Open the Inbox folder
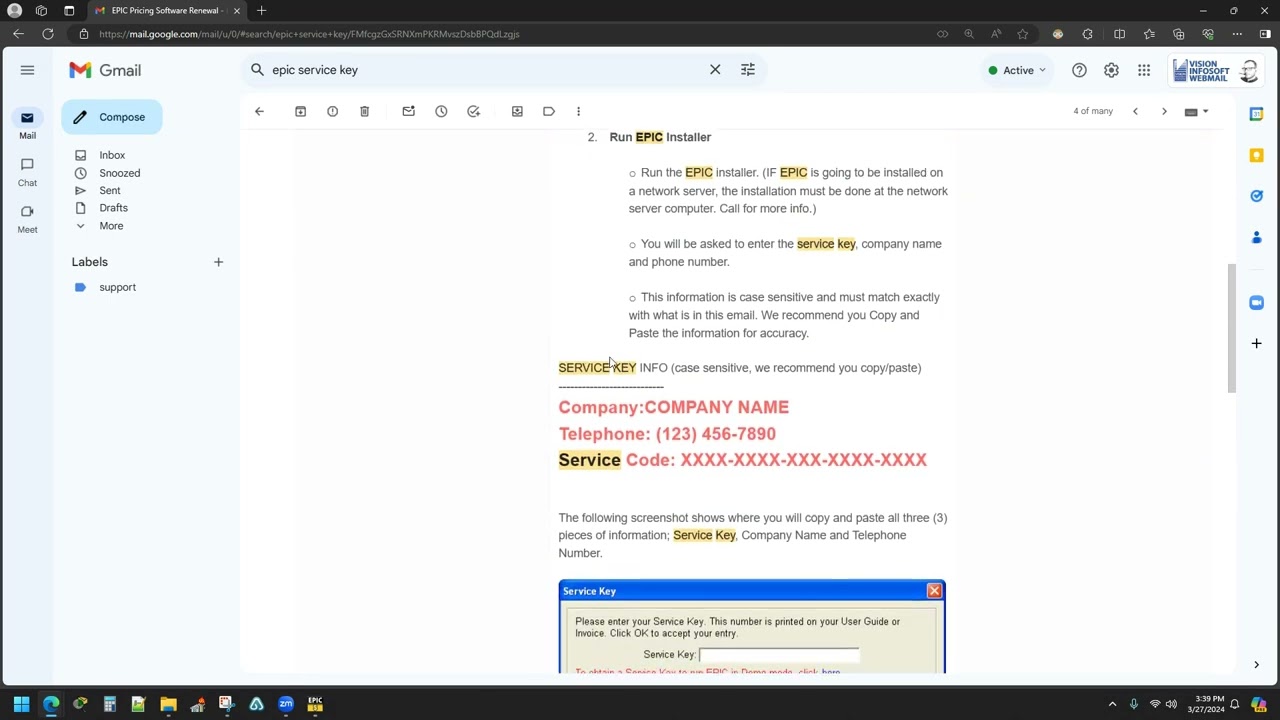The height and width of the screenshot is (720, 1280). [x=112, y=155]
